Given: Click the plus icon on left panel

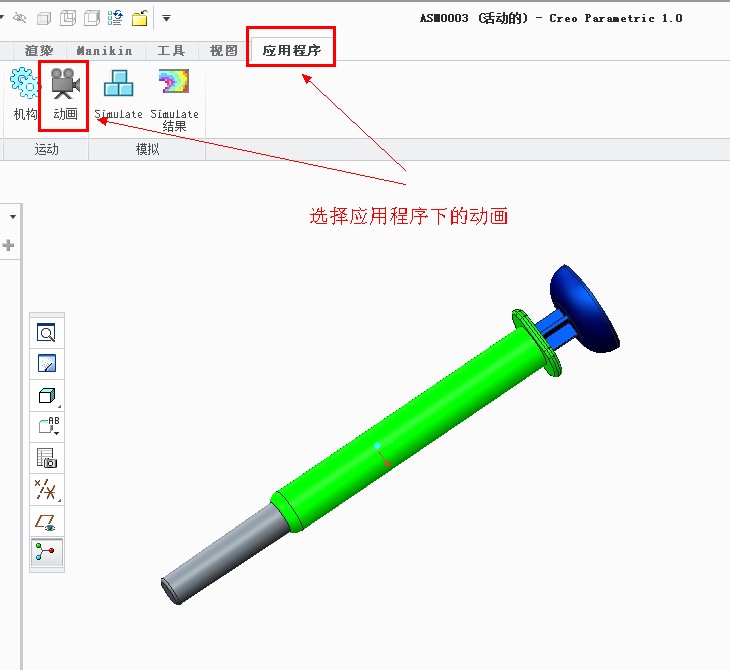Looking at the screenshot, I should 8,245.
